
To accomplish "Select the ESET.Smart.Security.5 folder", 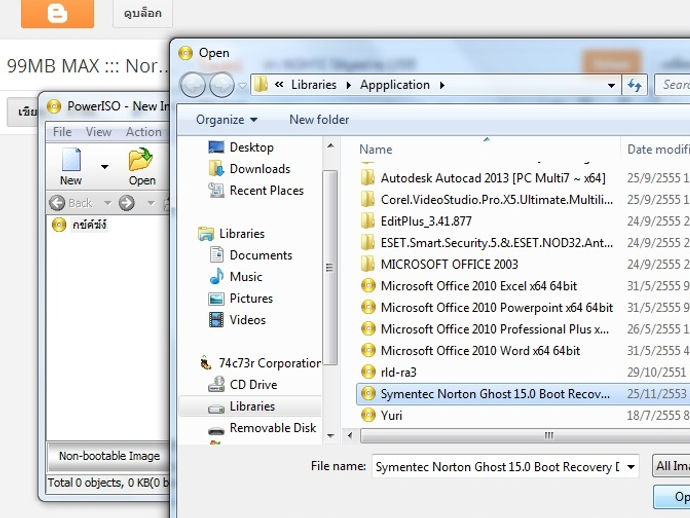I will pos(487,242).
